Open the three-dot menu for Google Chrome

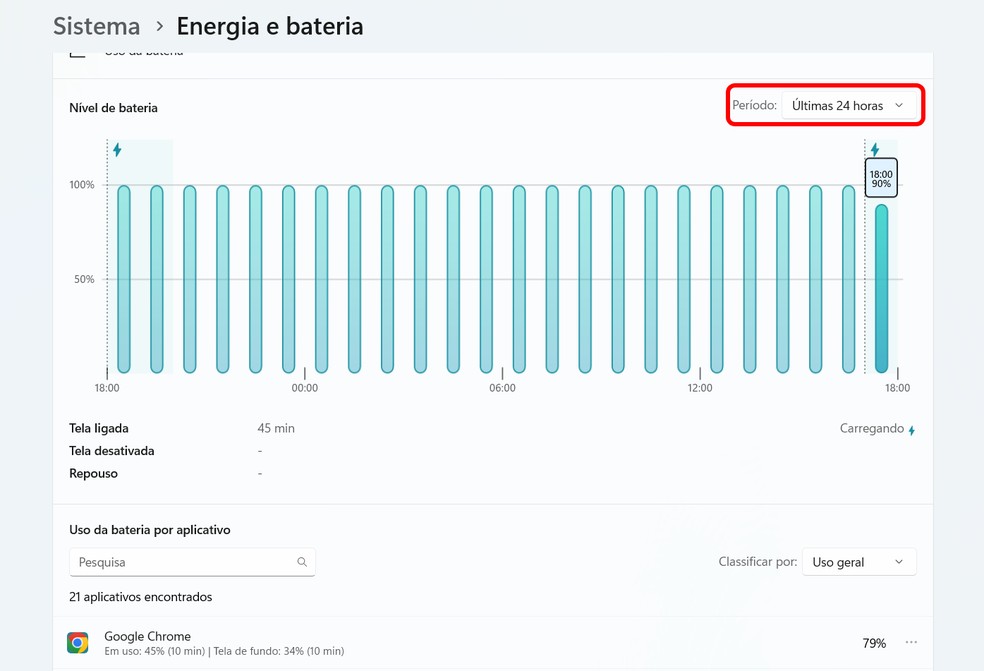pyautogui.click(x=911, y=642)
